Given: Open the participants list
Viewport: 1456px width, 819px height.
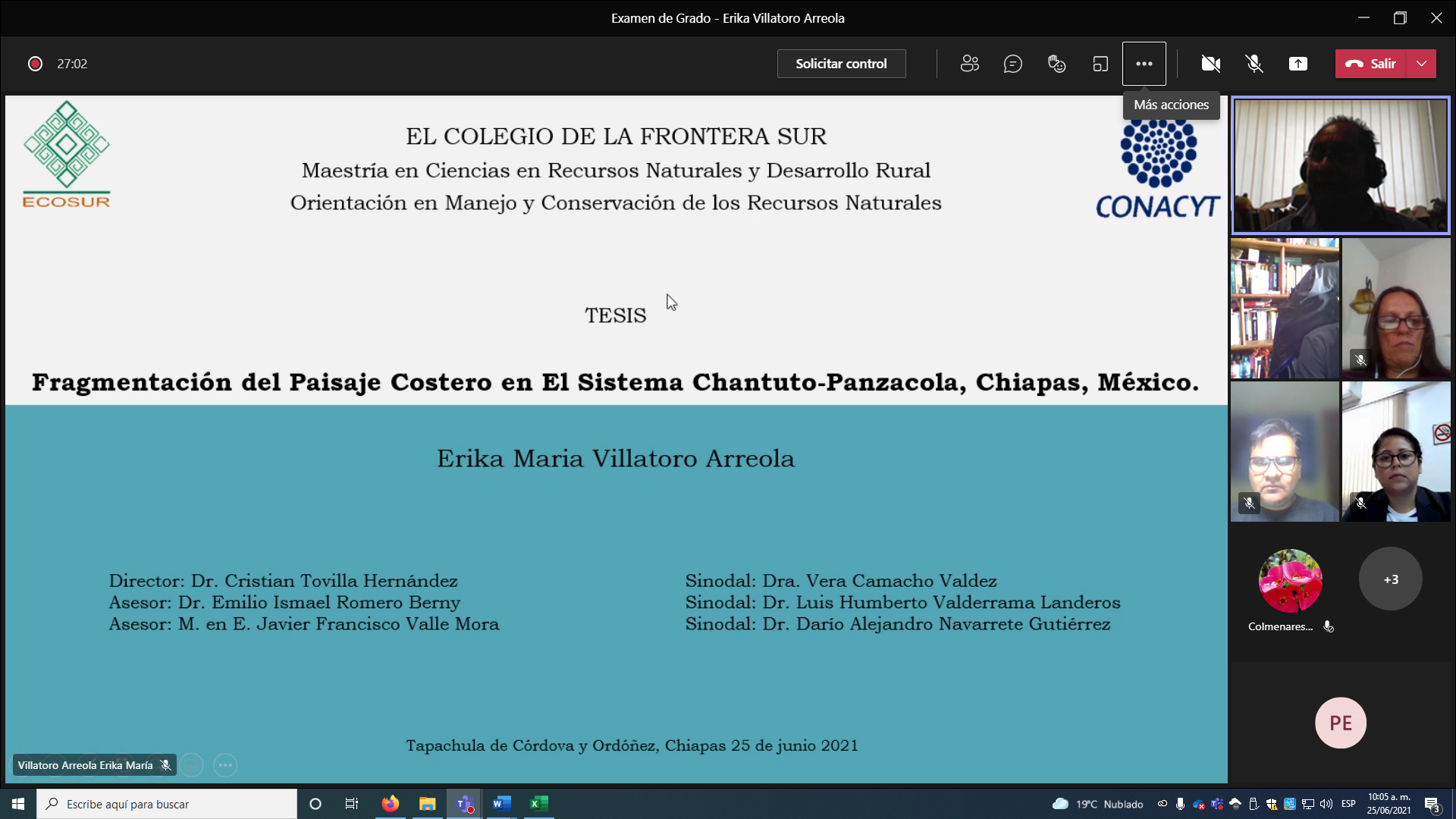Looking at the screenshot, I should (x=970, y=64).
